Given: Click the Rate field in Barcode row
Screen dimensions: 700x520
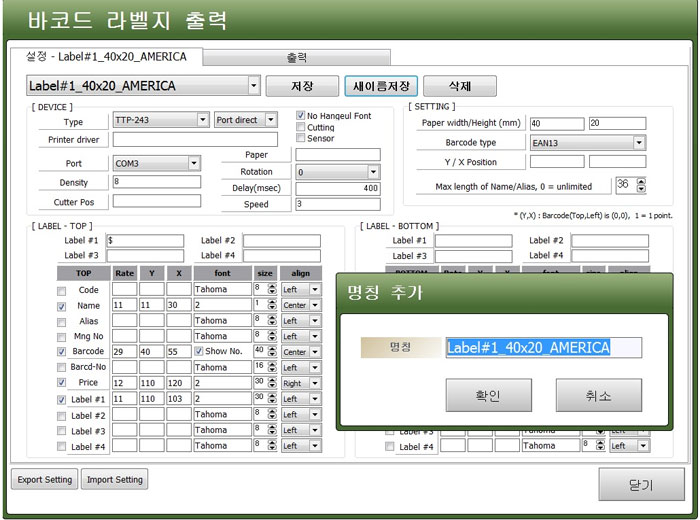Looking at the screenshot, I should point(125,351).
